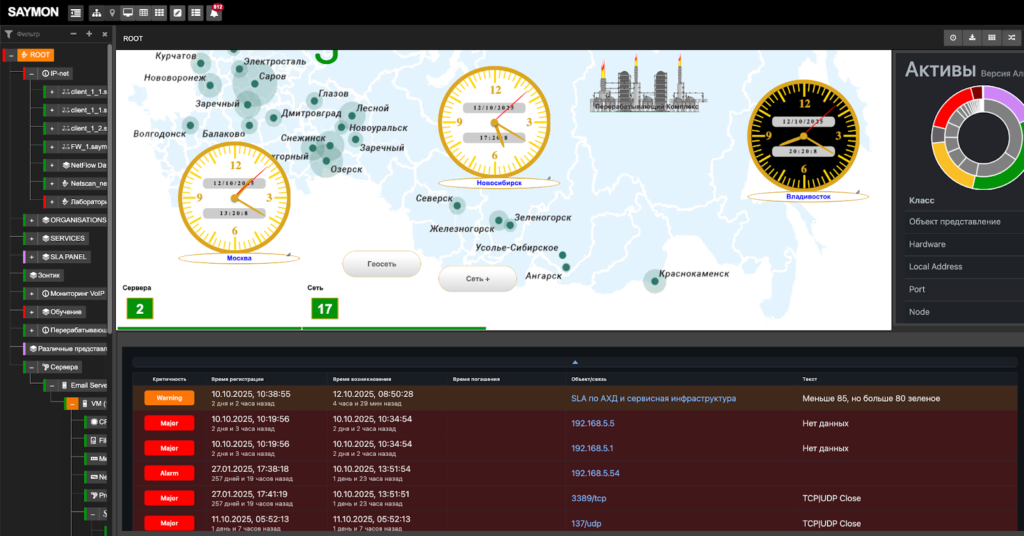The height and width of the screenshot is (536, 1024).
Task: Click the Геосеть button on the map
Action: (381, 264)
